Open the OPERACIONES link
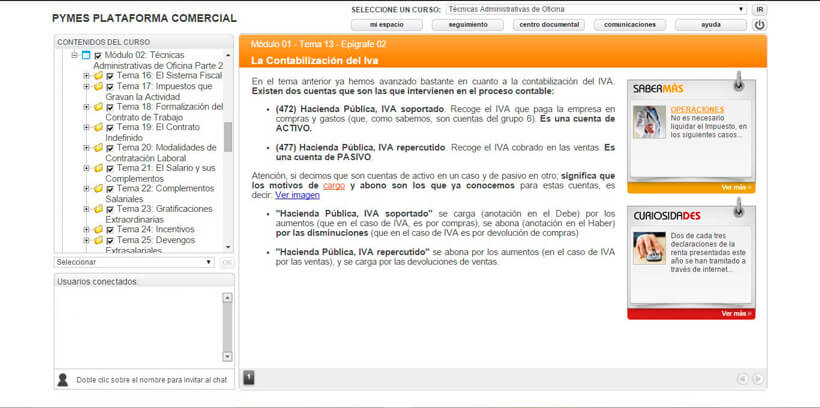The width and height of the screenshot is (820, 408). 697,109
